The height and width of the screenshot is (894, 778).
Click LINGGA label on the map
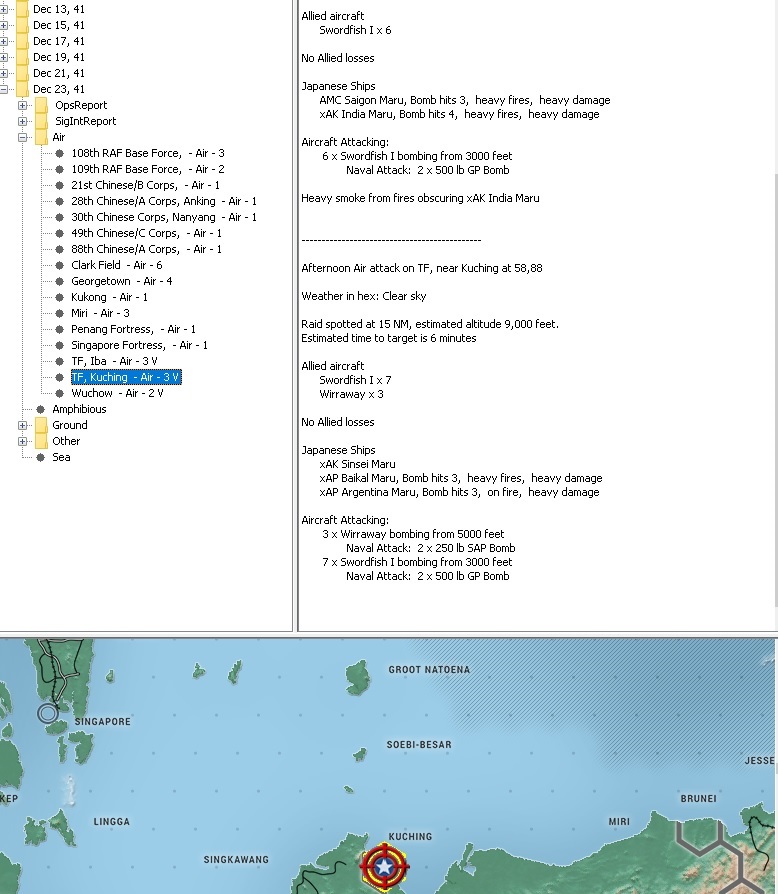pos(112,822)
